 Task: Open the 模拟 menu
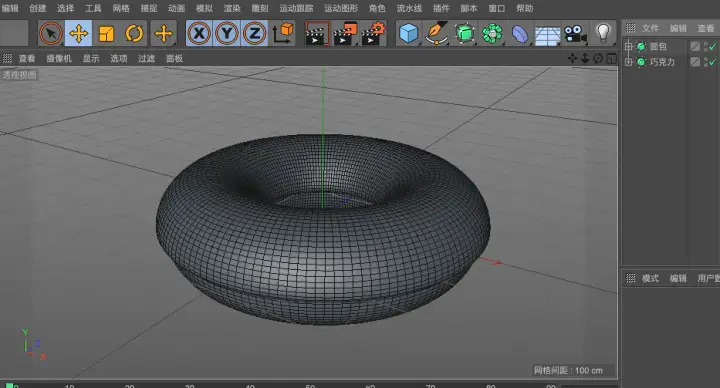[x=204, y=8]
